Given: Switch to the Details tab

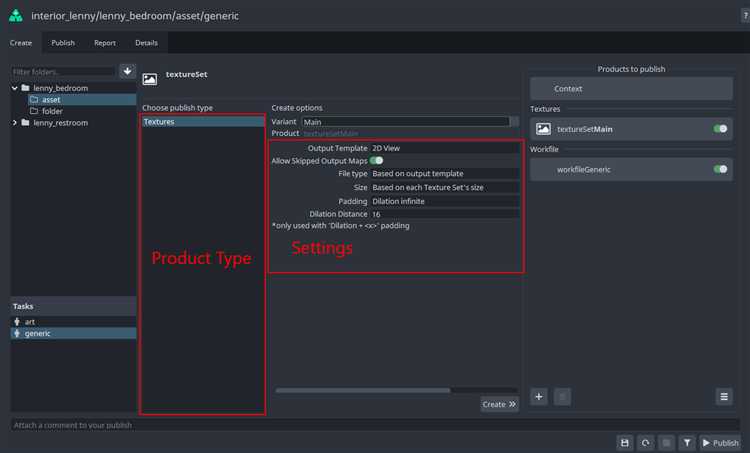Looking at the screenshot, I should point(146,43).
